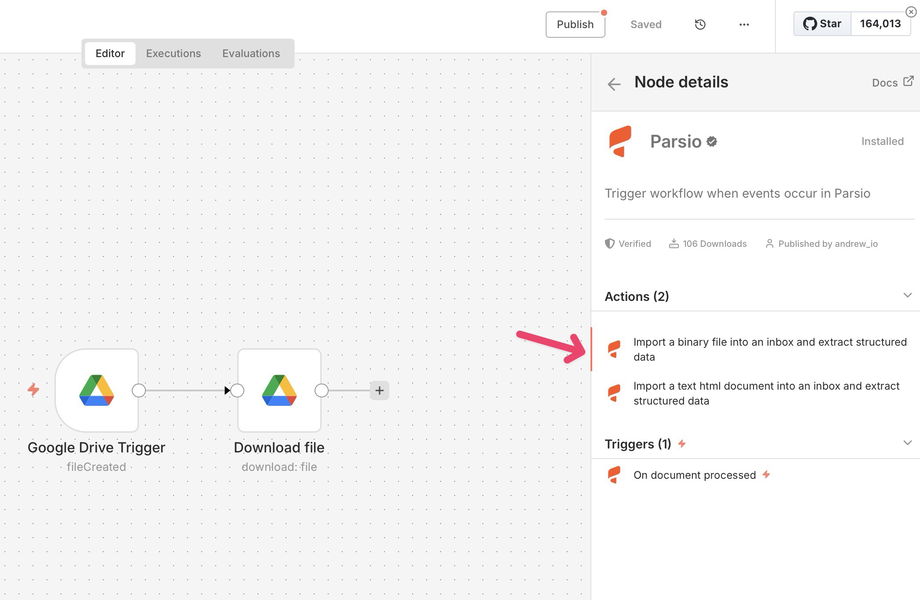Collapse the Actions (2) section
Image resolution: width=920 pixels, height=600 pixels.
[x=907, y=296]
